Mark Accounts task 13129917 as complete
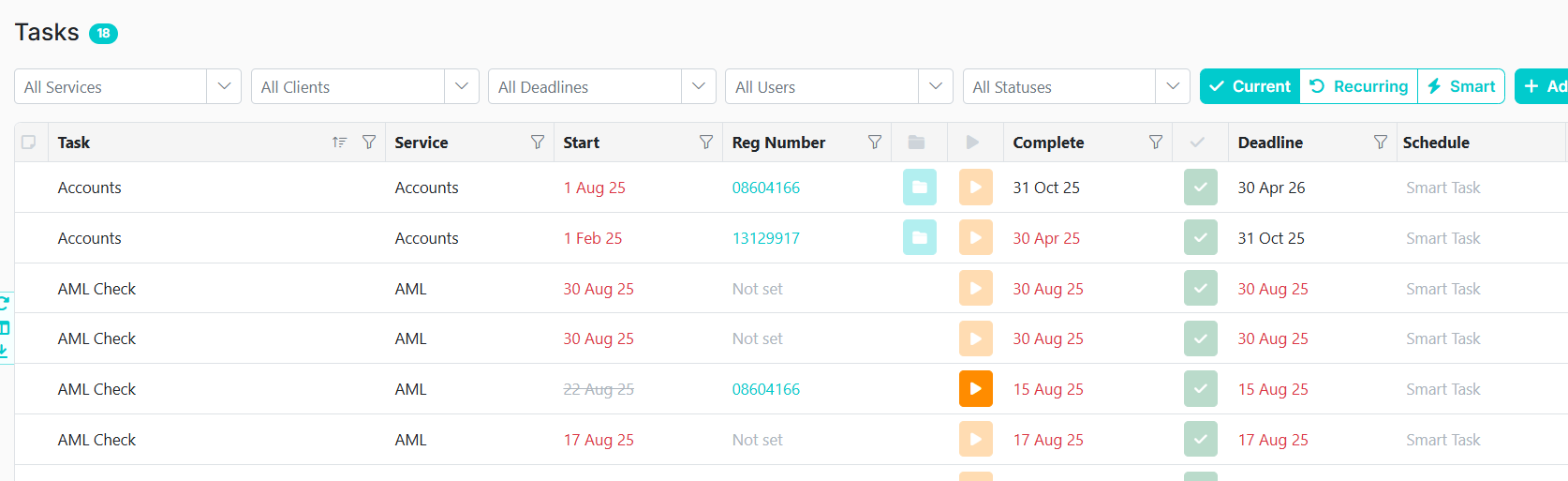 pyautogui.click(x=1201, y=238)
